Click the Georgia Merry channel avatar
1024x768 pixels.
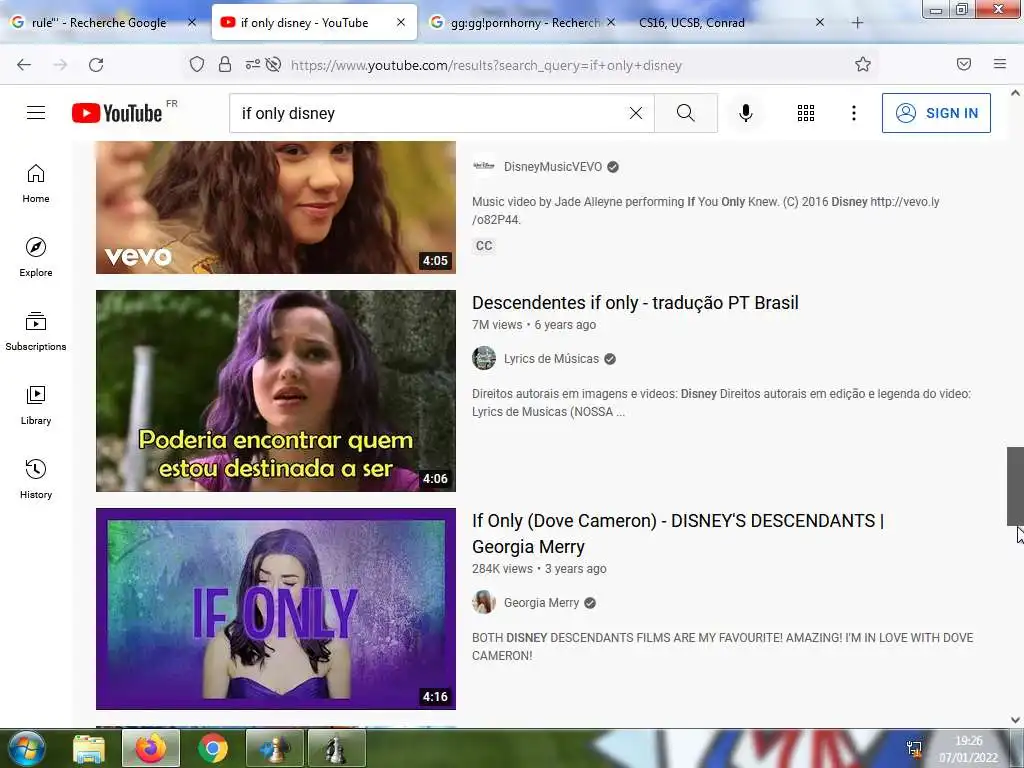484,602
